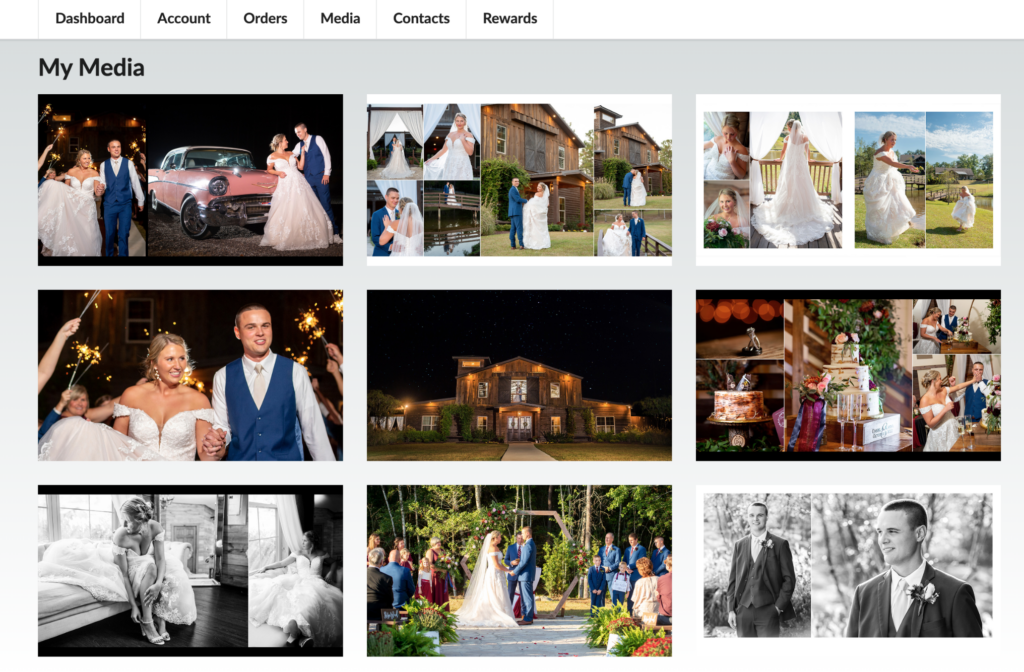Open the Contacts tab
The width and height of the screenshot is (1024, 672).
pos(421,19)
